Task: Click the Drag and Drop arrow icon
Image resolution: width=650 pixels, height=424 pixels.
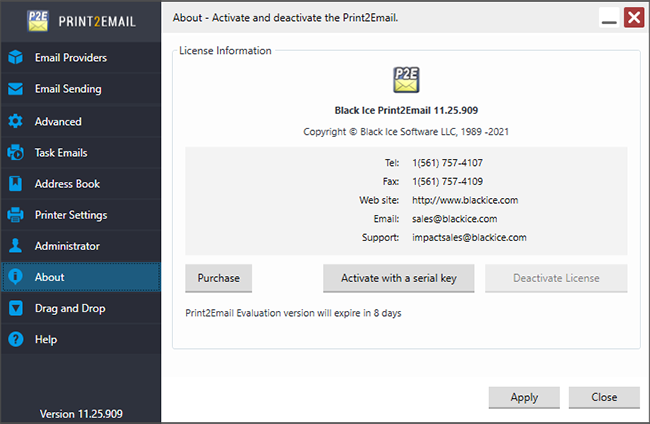Action: (x=15, y=308)
